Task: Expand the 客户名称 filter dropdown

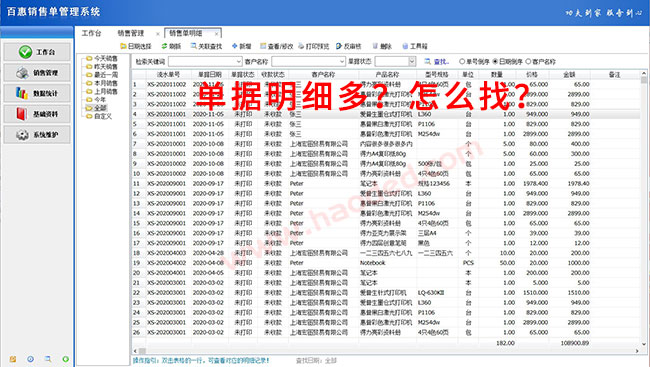Action: click(x=342, y=61)
